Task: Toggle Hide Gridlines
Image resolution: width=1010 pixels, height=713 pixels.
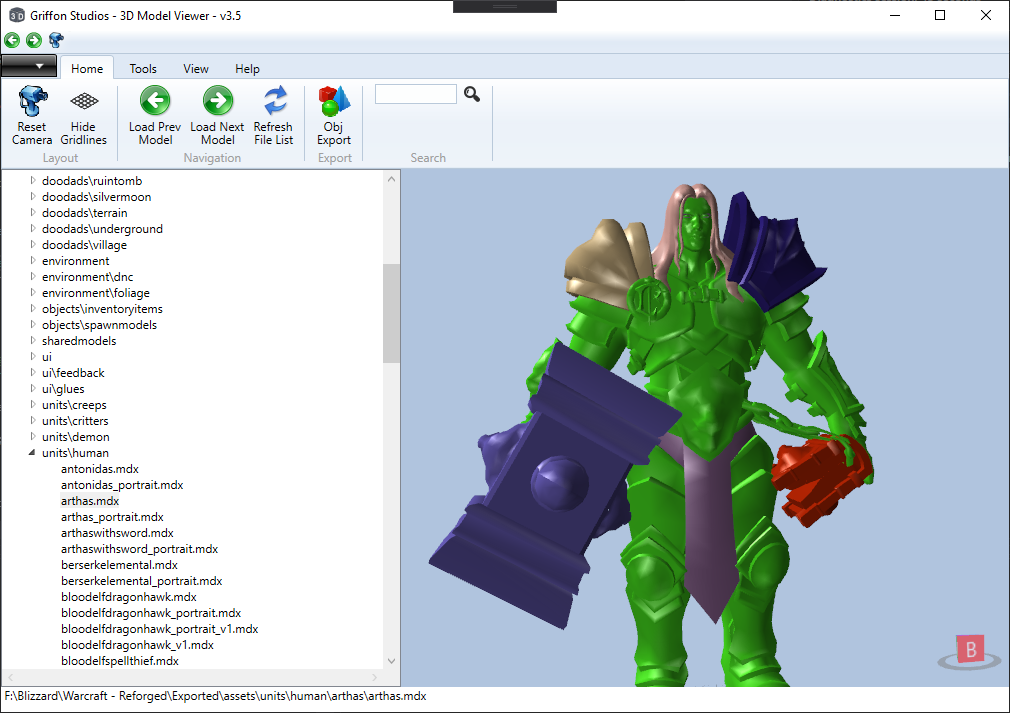Action: point(84,115)
